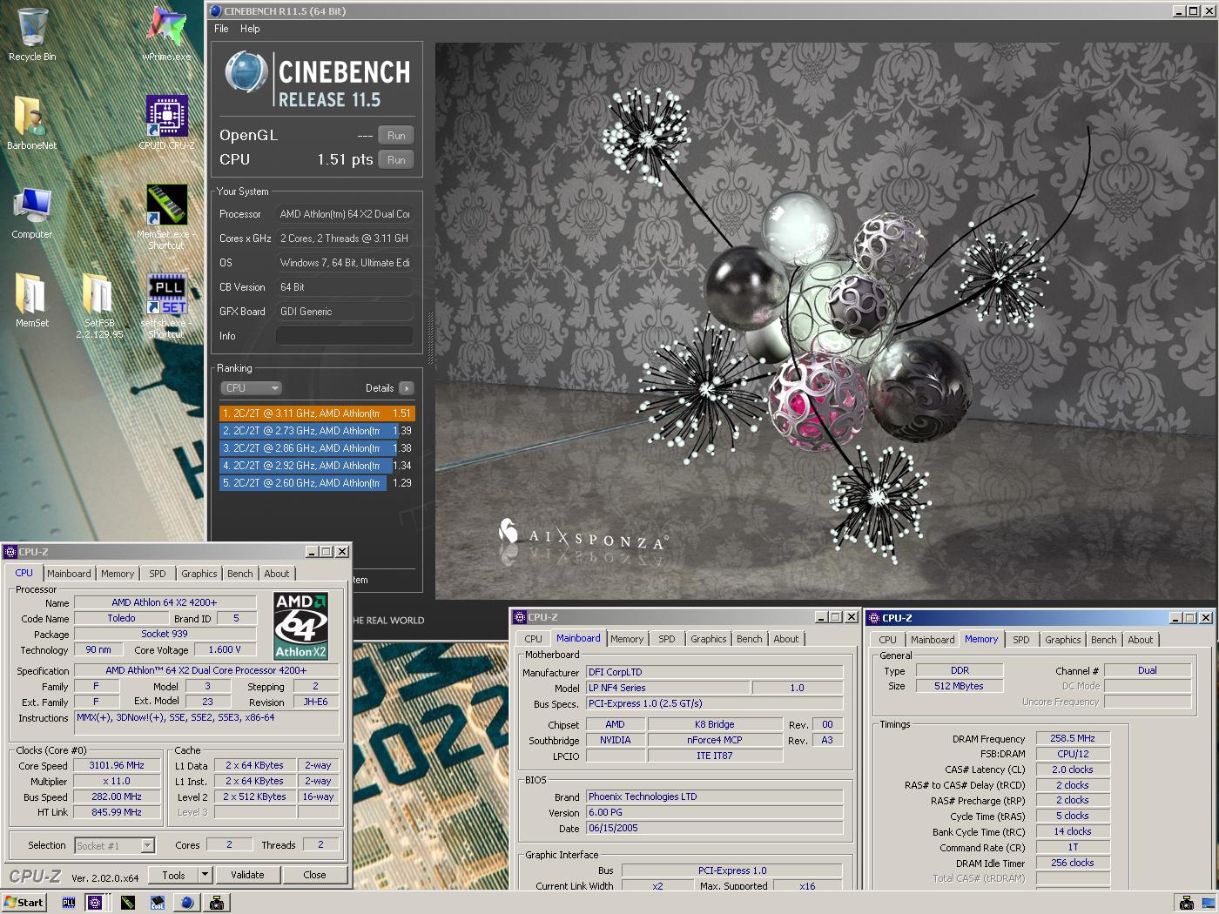Click the Start button on the taskbar
1219x914 pixels.
tap(24, 902)
